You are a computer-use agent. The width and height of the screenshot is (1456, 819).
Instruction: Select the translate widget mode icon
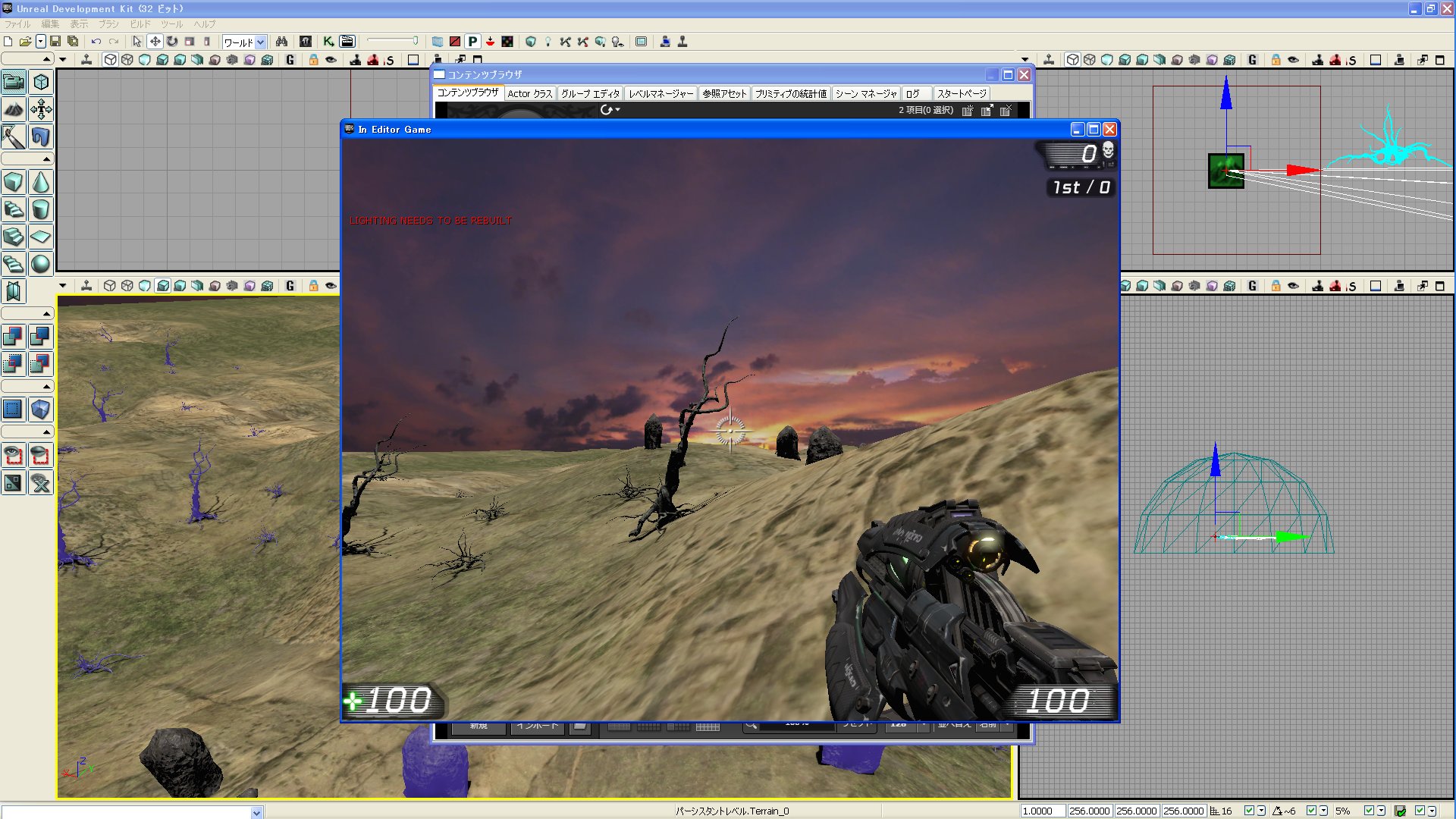coord(155,42)
